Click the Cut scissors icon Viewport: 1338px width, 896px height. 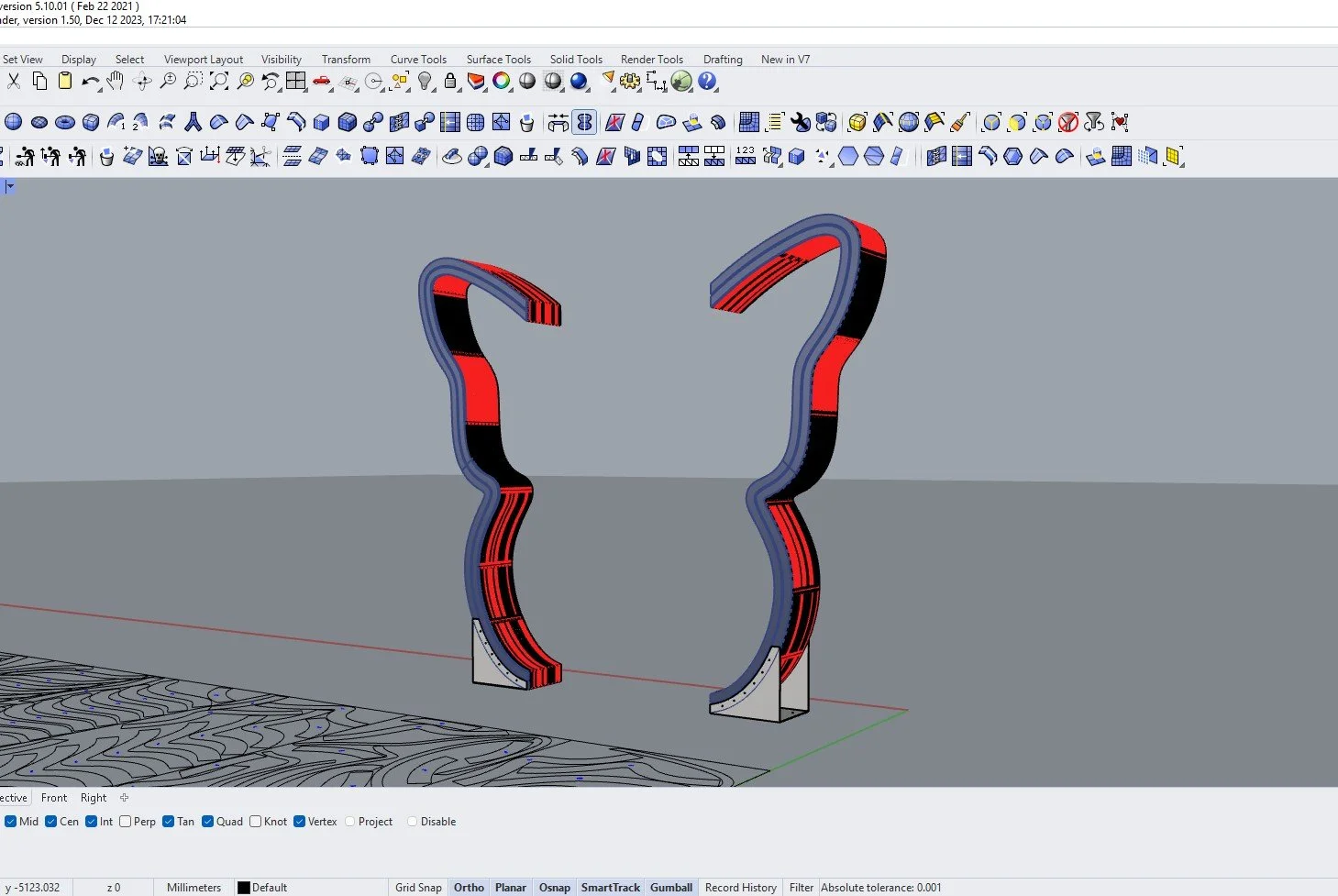(14, 82)
